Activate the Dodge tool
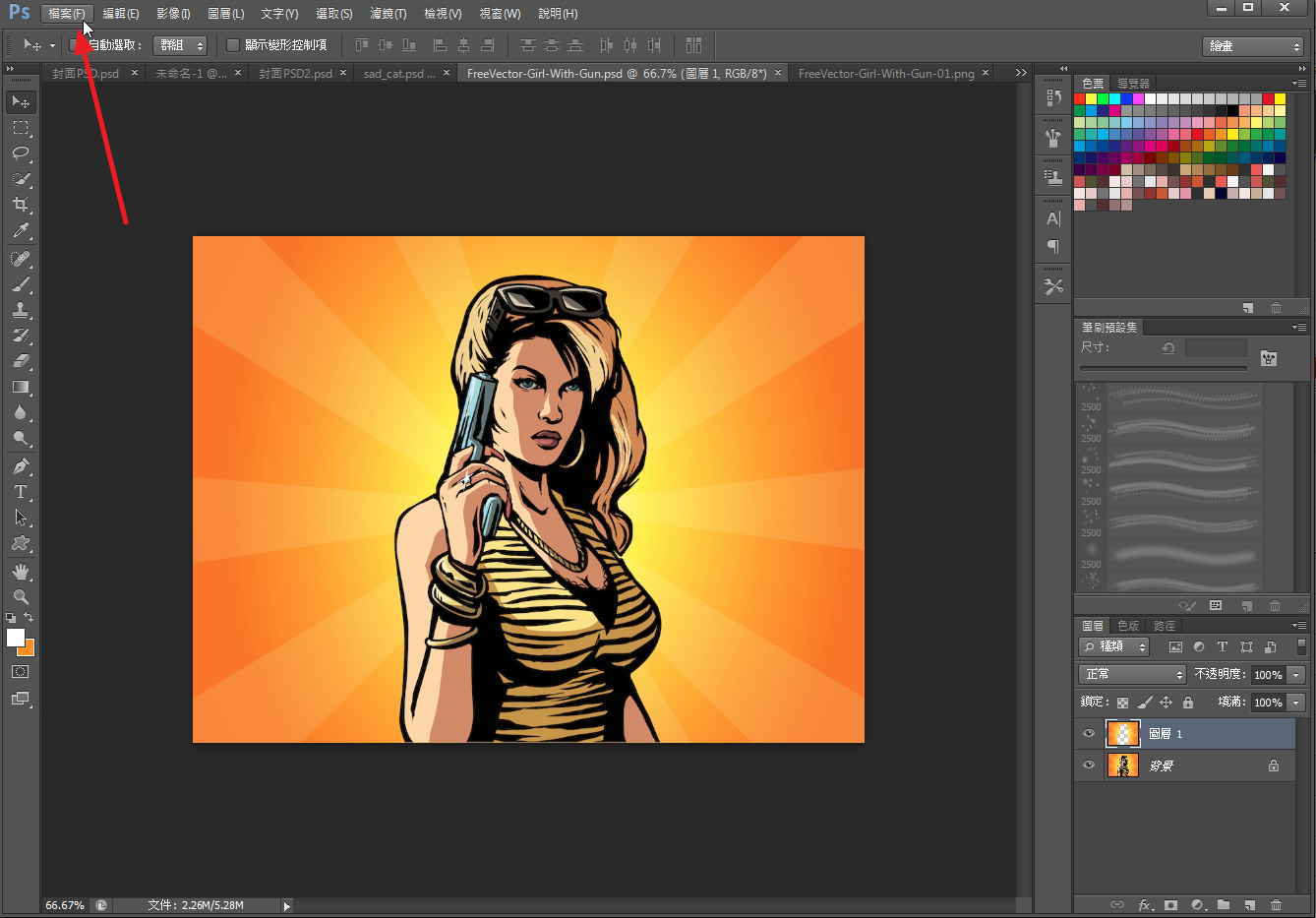Viewport: 1316px width, 918px height. [x=21, y=438]
